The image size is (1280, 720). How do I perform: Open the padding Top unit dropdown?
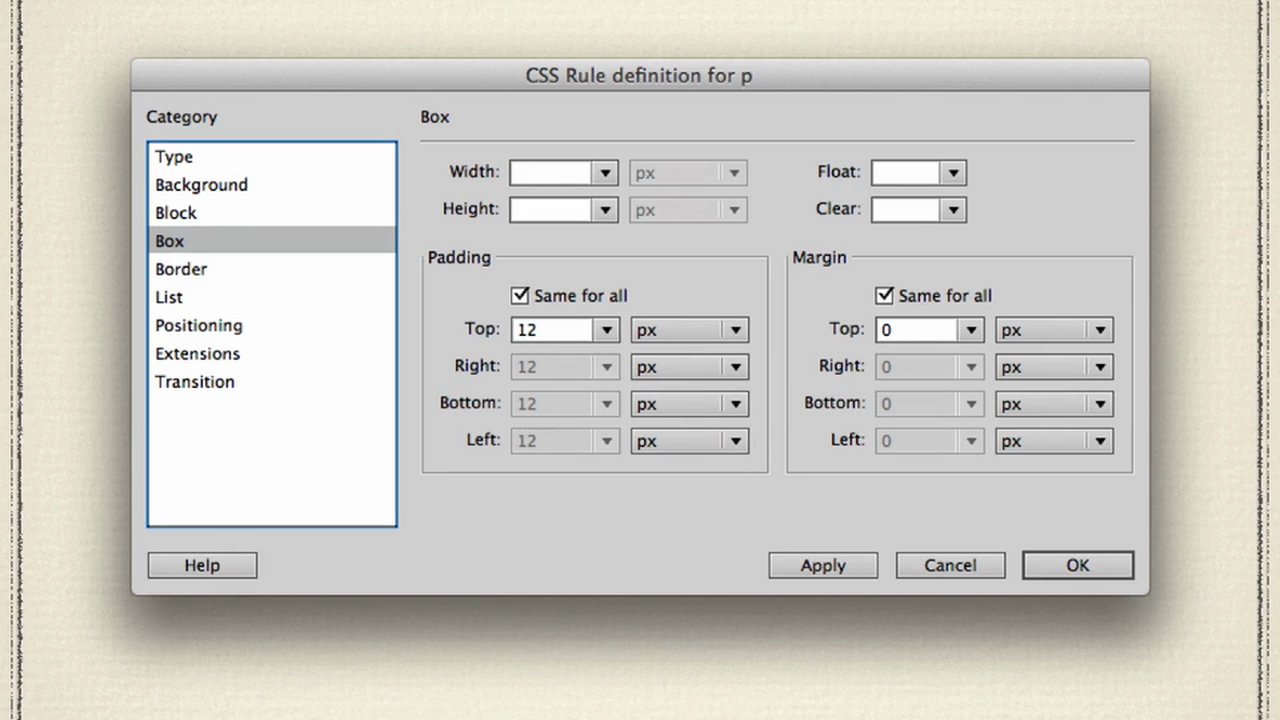coord(734,330)
